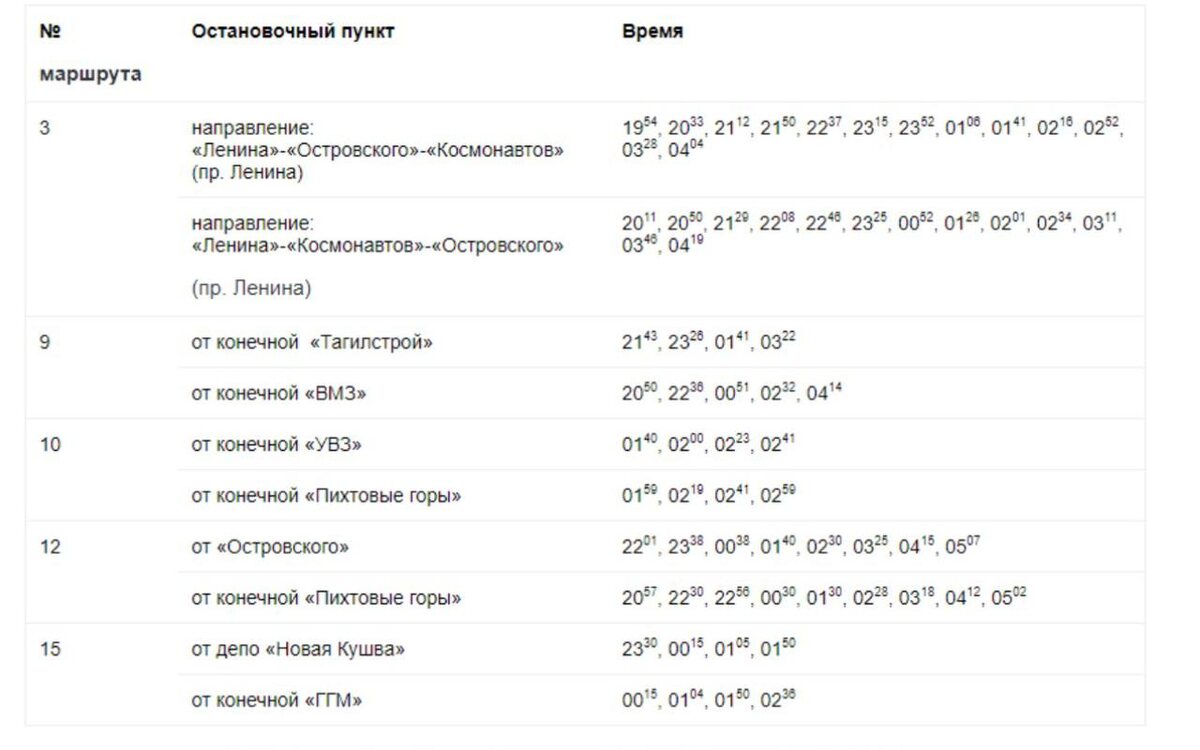Click "от конечной «Тагилстрой»" stop
This screenshot has width=1200, height=750.
tap(312, 343)
